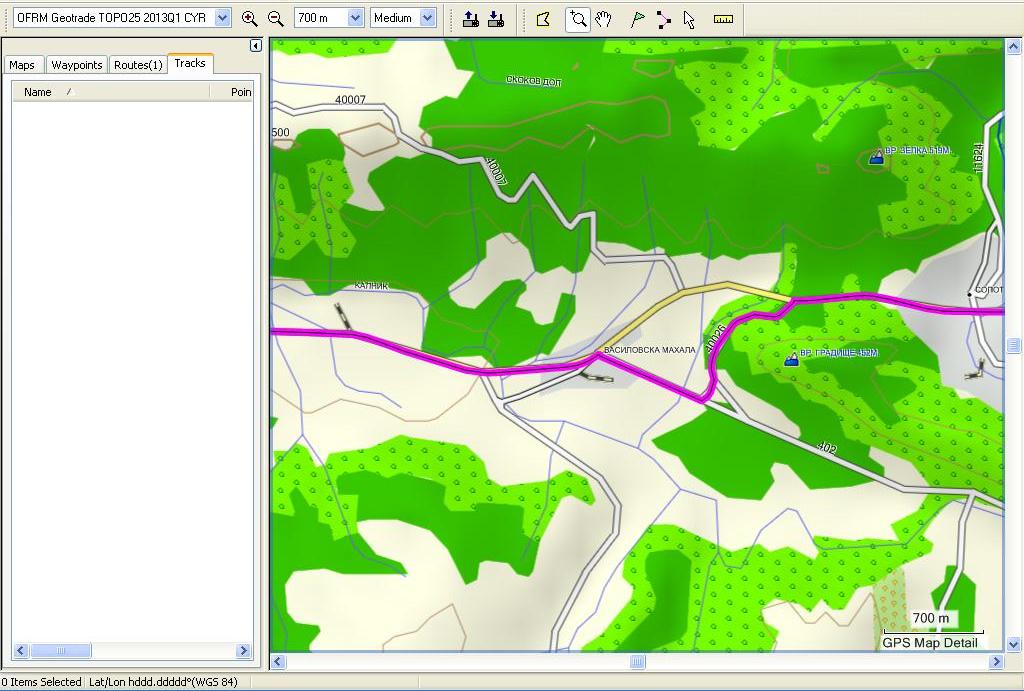Click the road label 40026

[716, 337]
